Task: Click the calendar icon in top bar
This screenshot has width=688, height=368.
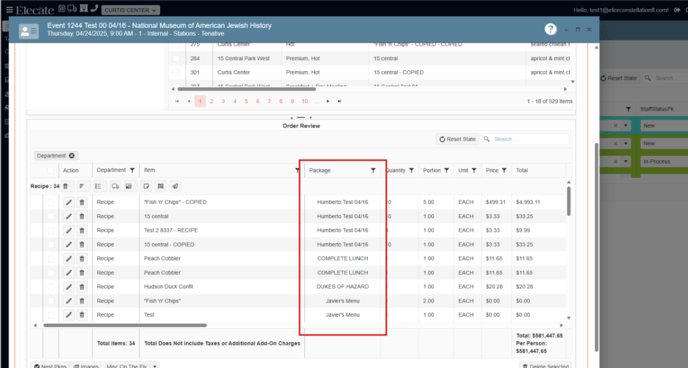Action: tap(62, 8)
